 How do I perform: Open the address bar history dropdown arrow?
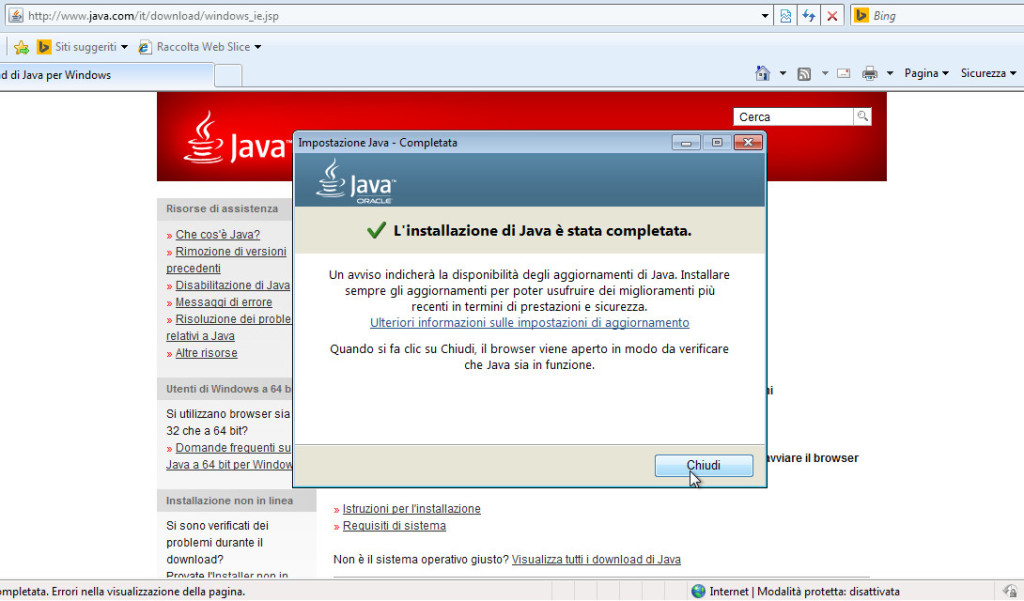point(765,16)
